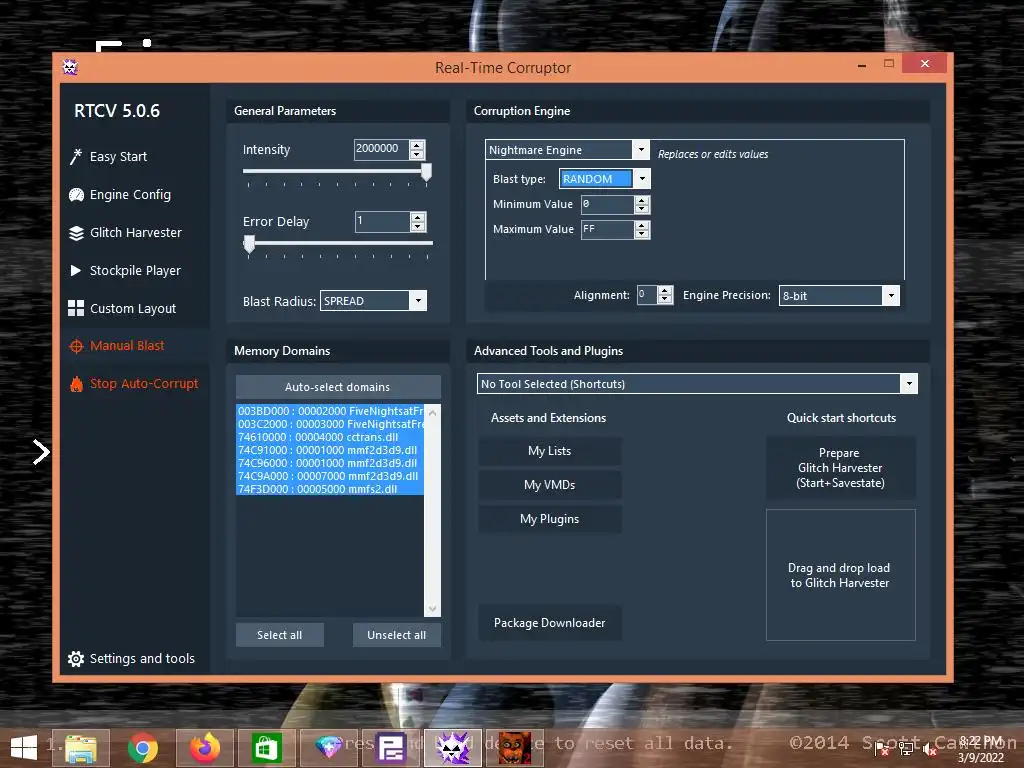The image size is (1024, 768).
Task: Click the Custom Layout grid icon
Action: click(x=76, y=308)
